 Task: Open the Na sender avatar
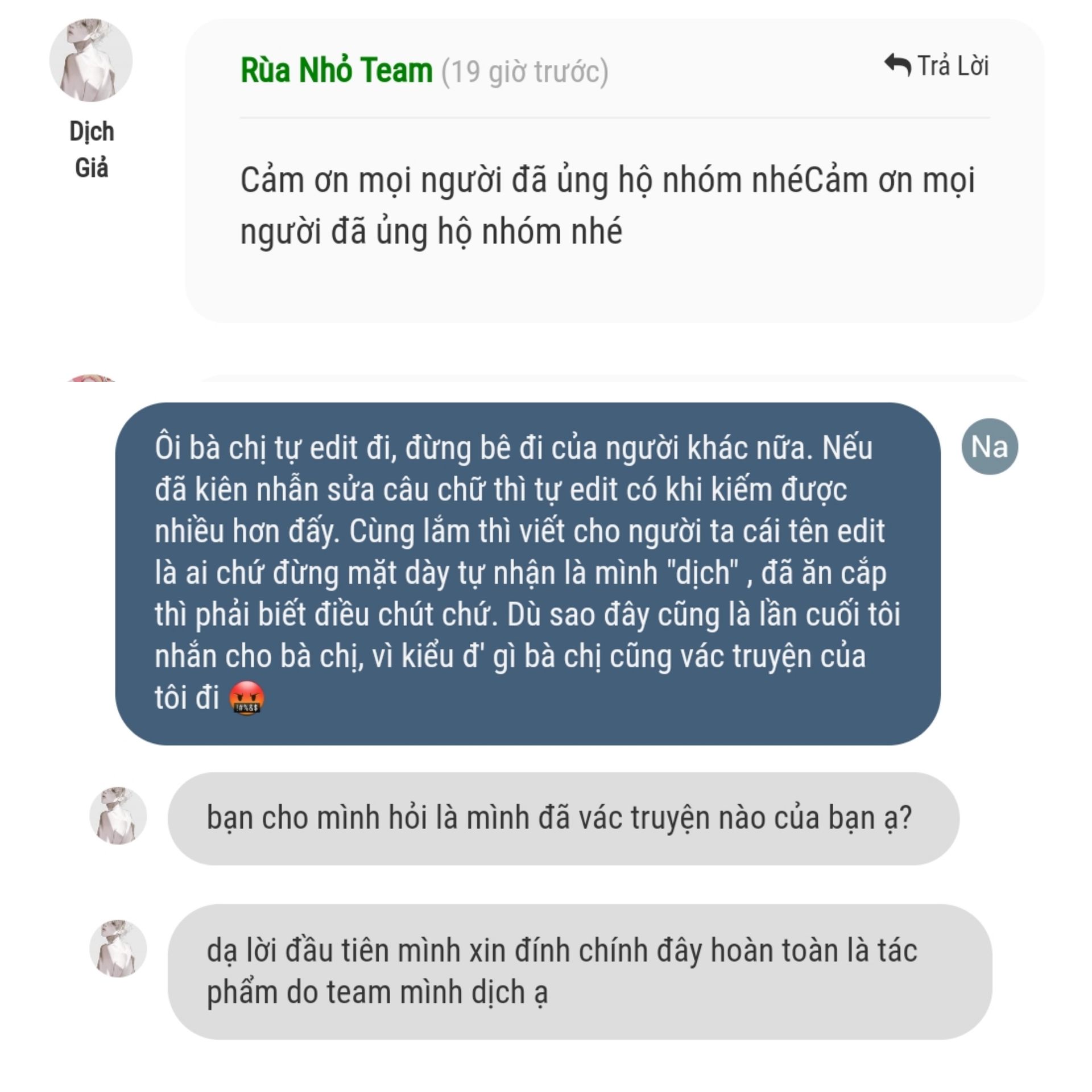(x=990, y=446)
